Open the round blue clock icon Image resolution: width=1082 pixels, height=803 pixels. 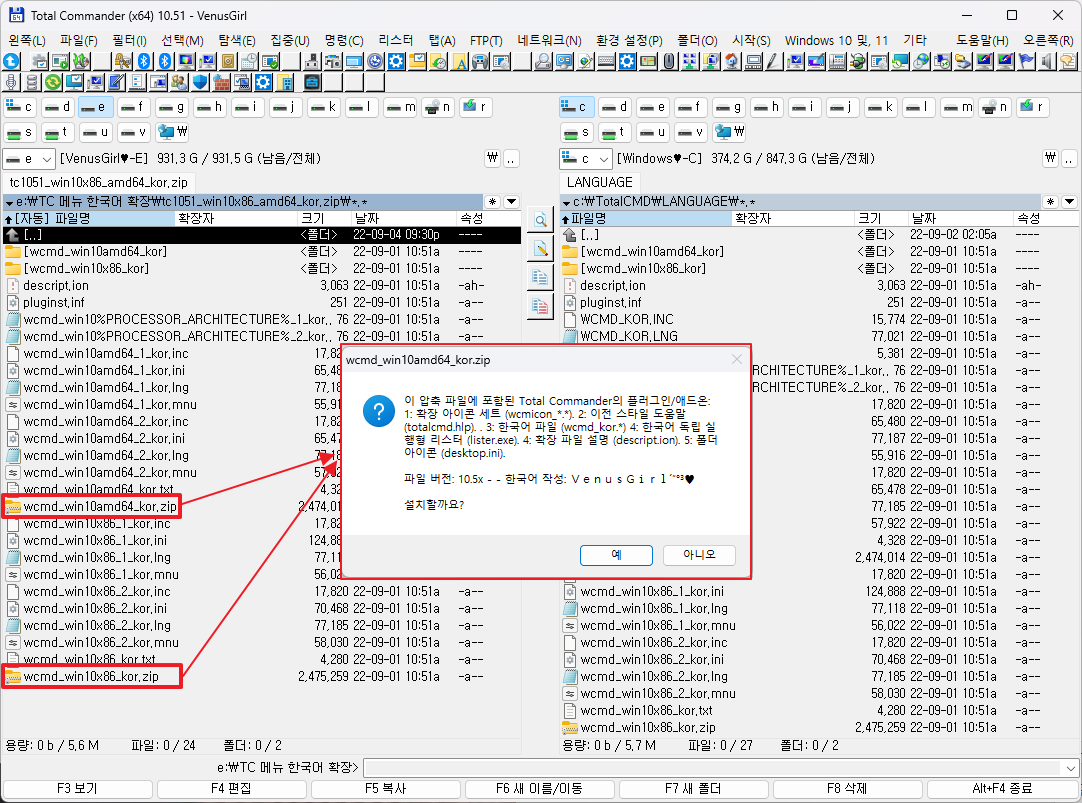375,61
